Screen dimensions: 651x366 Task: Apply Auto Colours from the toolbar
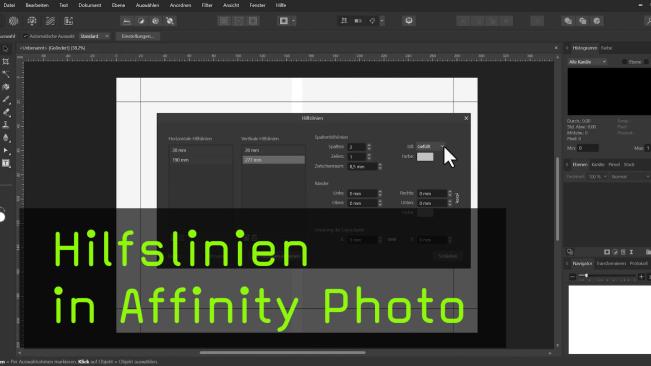[x=155, y=21]
